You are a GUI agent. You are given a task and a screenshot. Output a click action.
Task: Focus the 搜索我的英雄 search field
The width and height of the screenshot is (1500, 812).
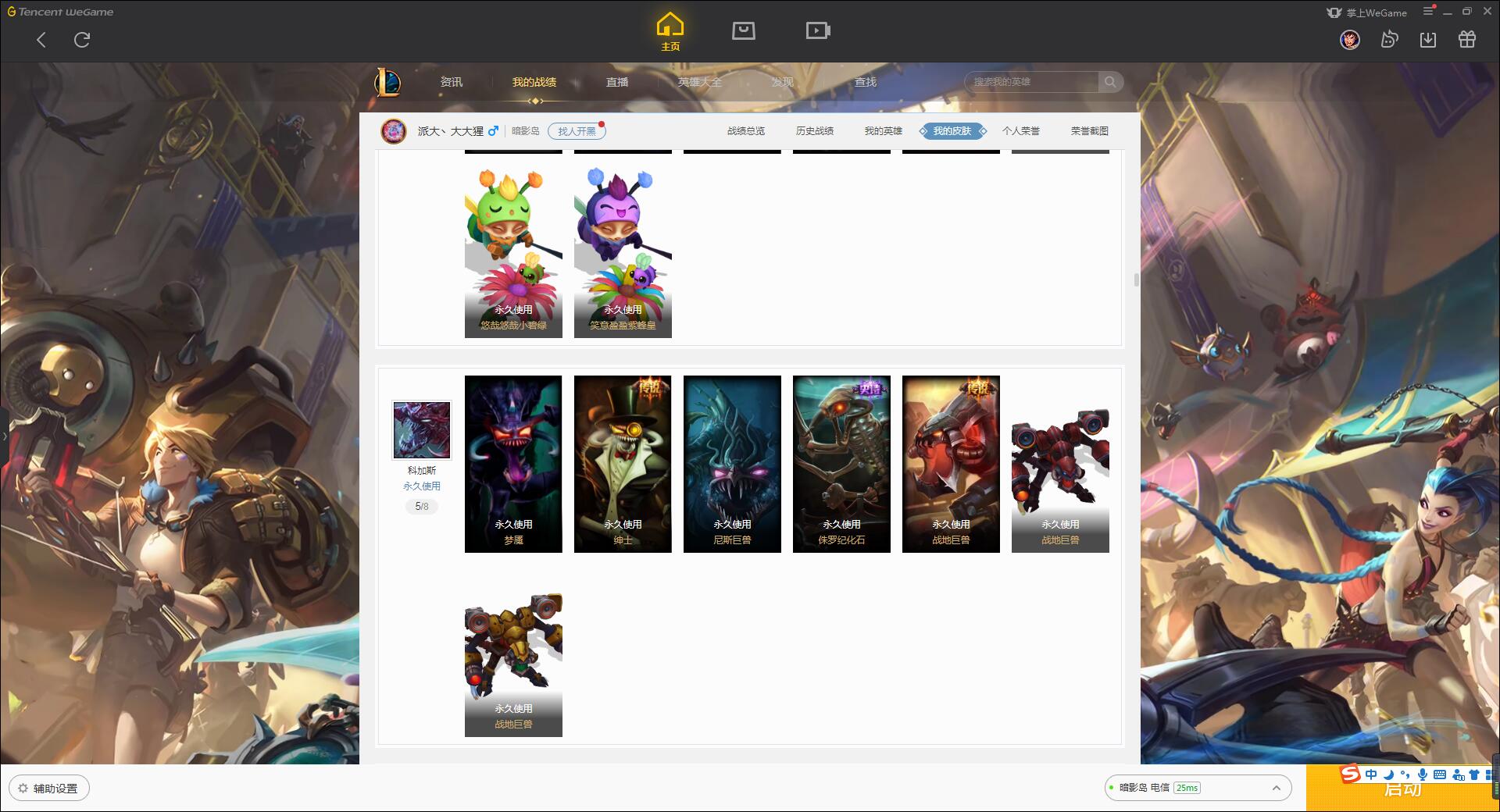pyautogui.click(x=1033, y=82)
